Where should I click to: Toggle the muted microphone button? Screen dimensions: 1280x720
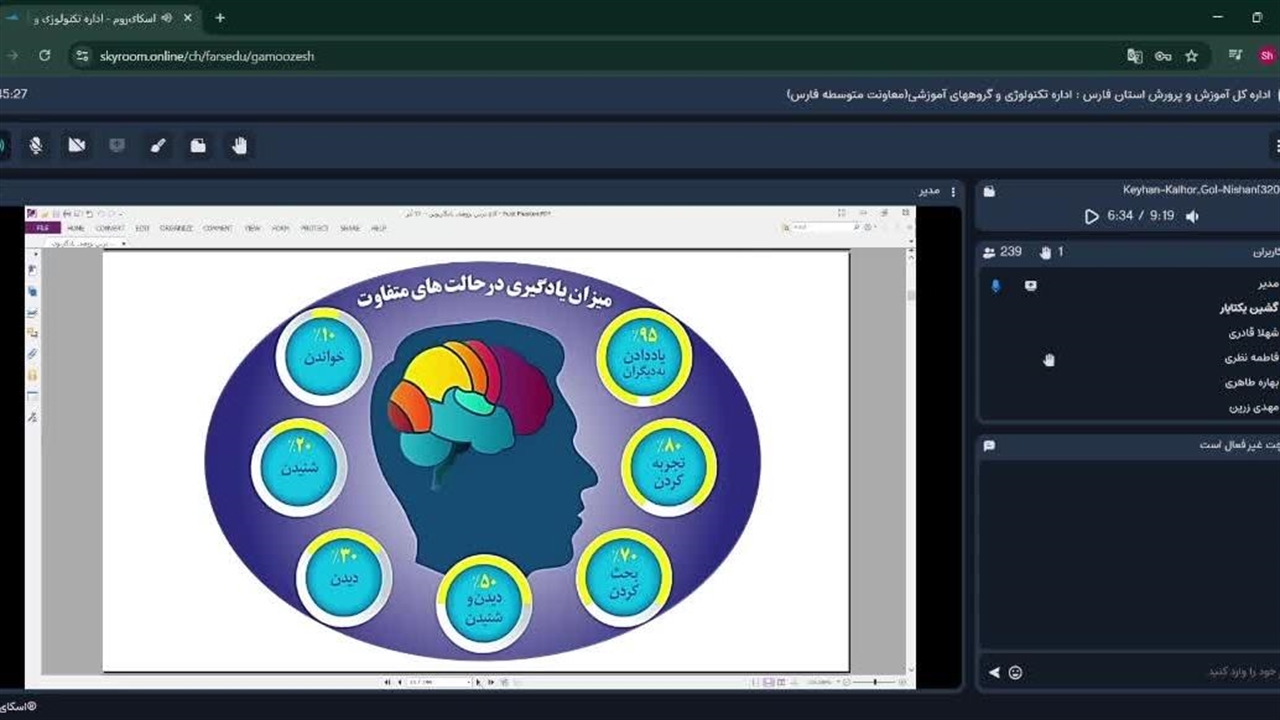click(x=36, y=146)
